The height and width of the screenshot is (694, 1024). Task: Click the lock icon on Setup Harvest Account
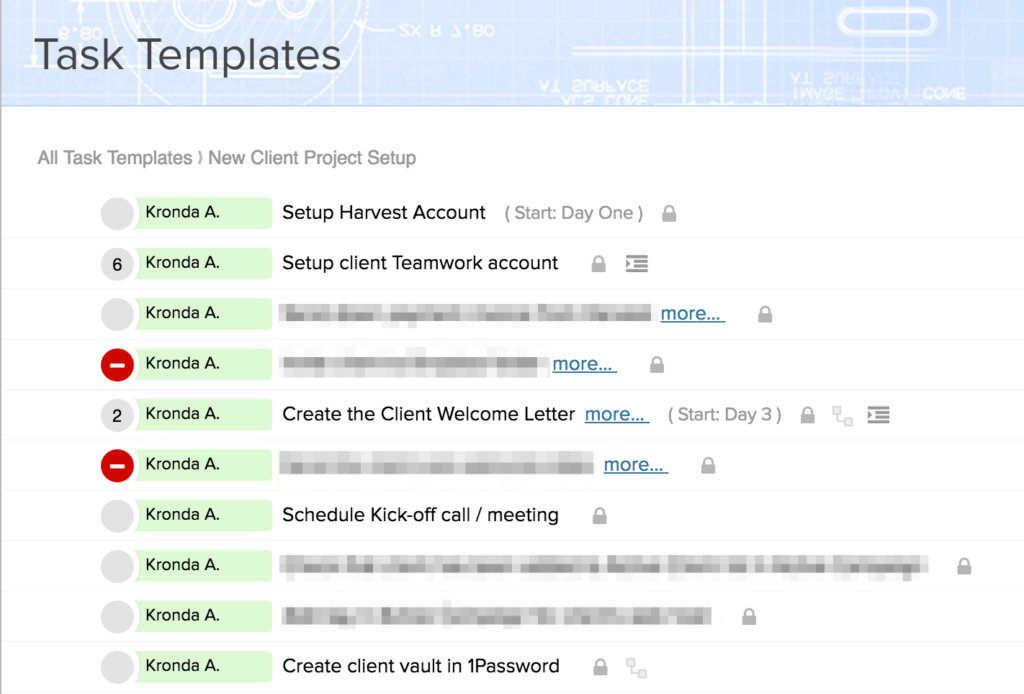tap(668, 213)
